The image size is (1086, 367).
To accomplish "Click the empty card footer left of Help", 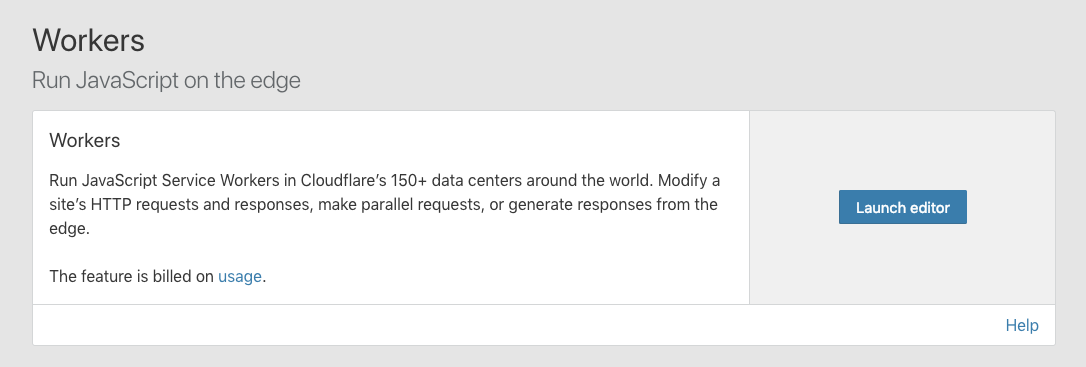I will point(518,325).
